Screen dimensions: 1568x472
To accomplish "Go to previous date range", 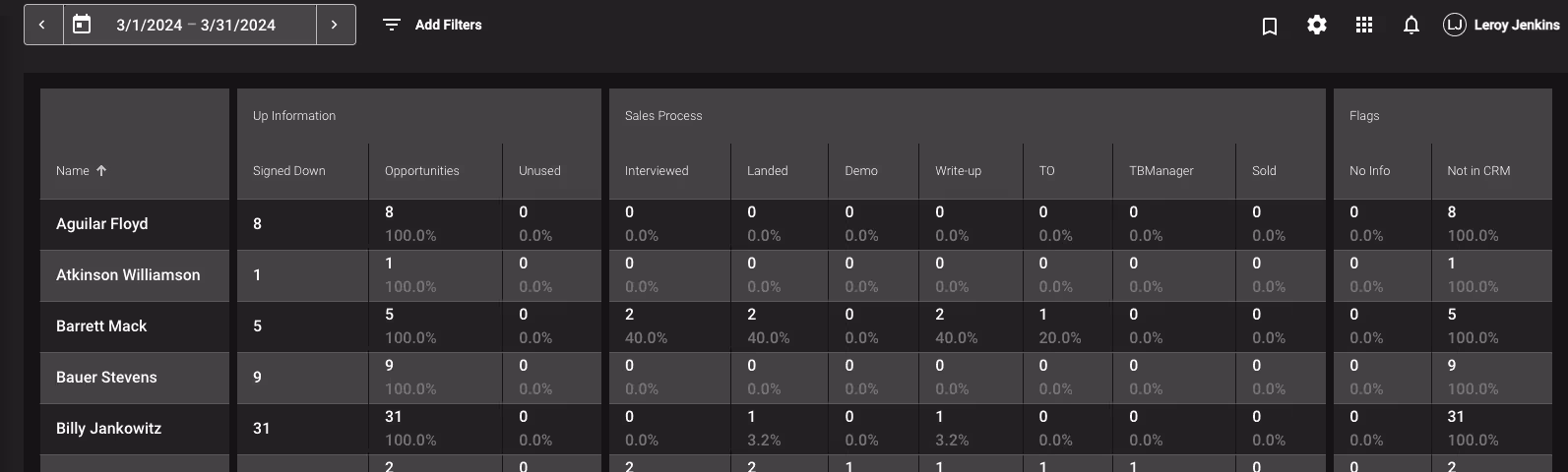I will click(x=42, y=25).
